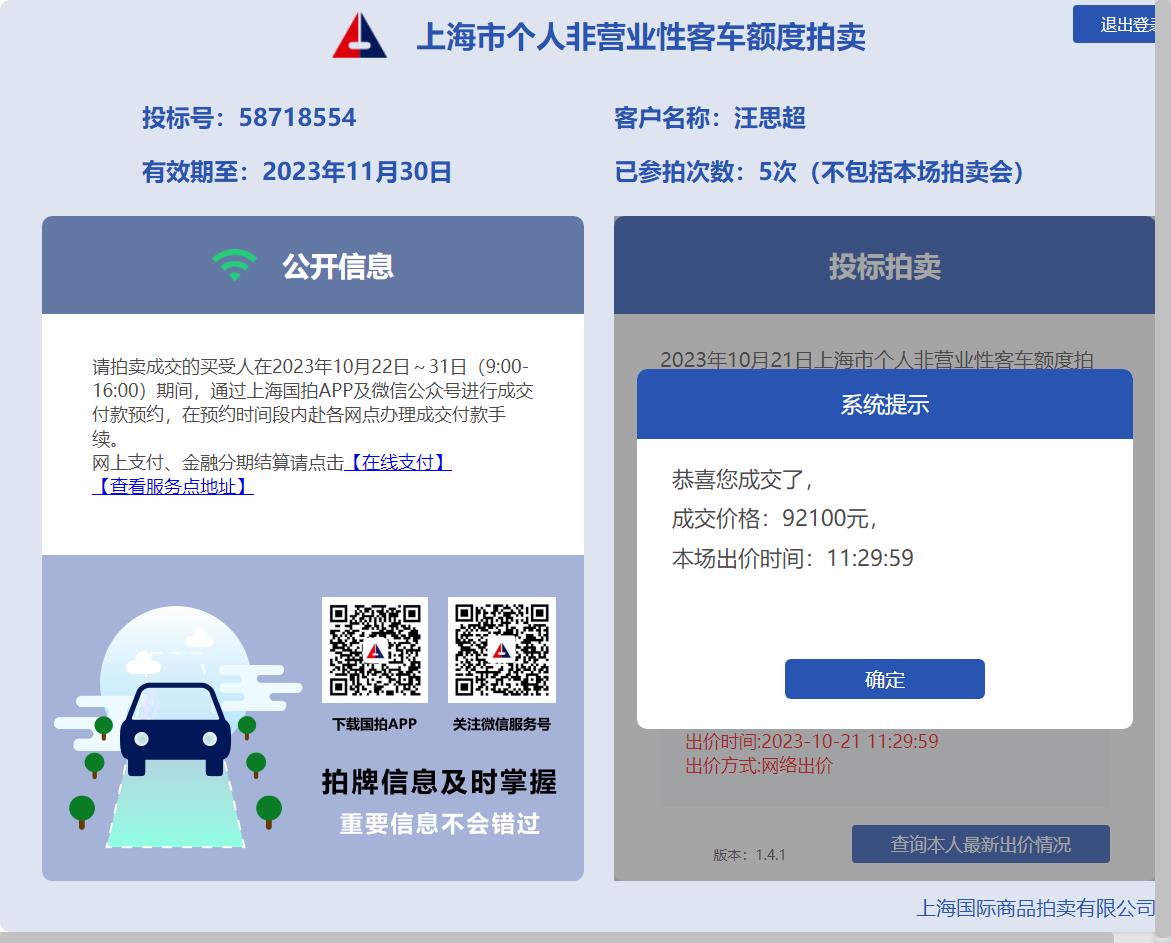Click the 上海市个人非营业性客车额度拍卖 page title
The width and height of the screenshot is (1171, 943).
641,37
